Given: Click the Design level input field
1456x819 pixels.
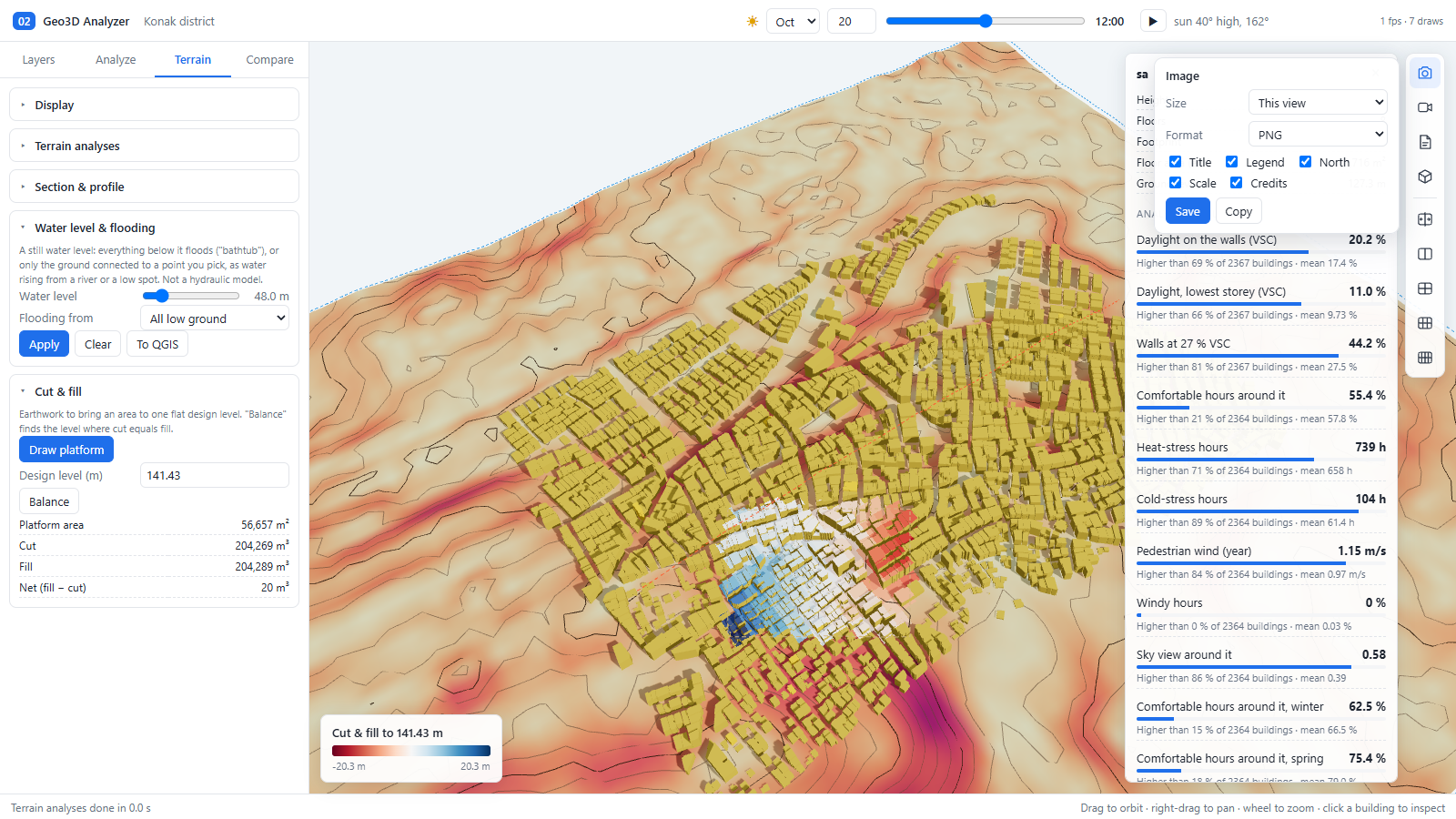Looking at the screenshot, I should point(215,475).
